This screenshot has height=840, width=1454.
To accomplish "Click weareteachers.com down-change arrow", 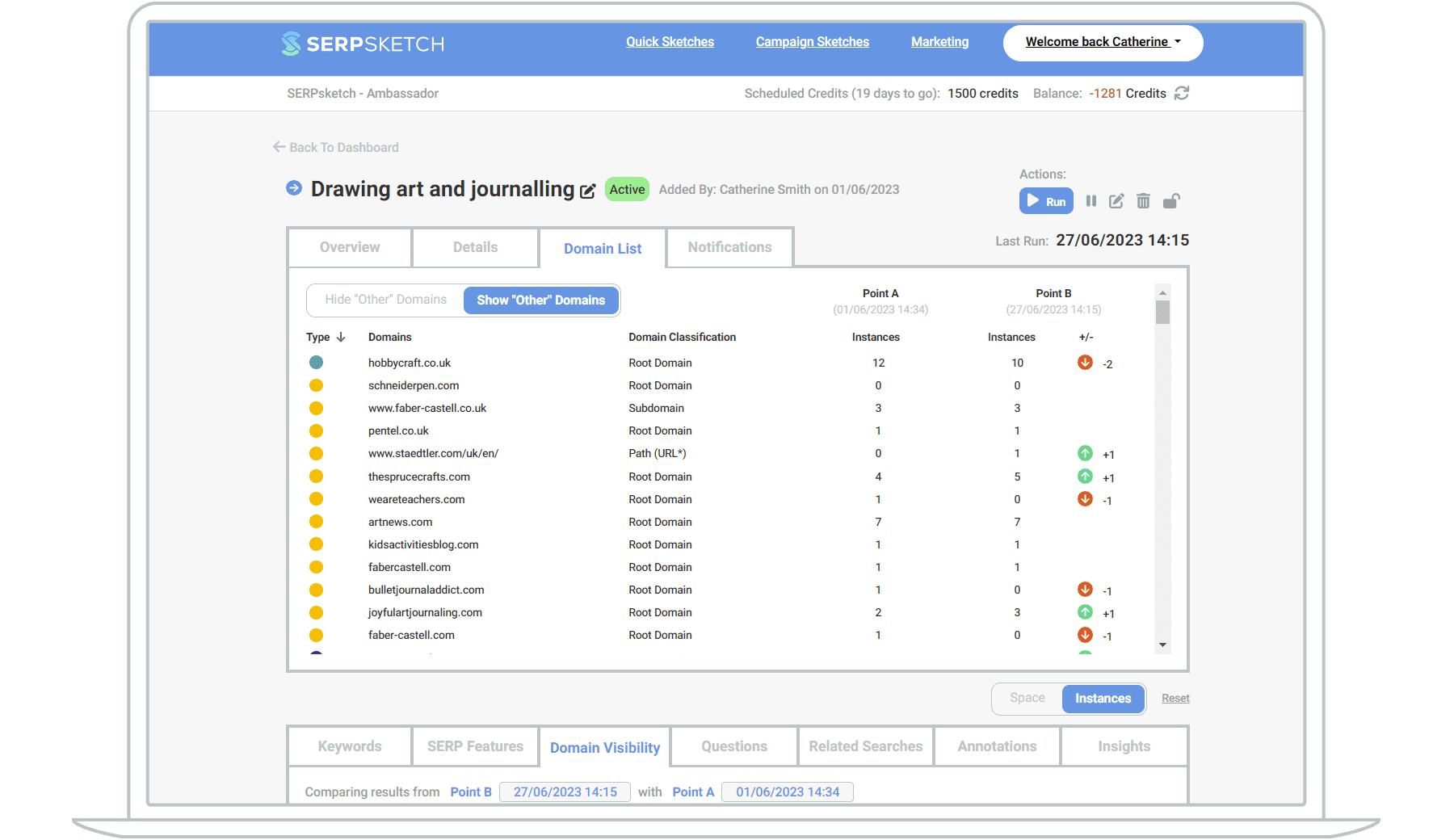I will 1085,499.
